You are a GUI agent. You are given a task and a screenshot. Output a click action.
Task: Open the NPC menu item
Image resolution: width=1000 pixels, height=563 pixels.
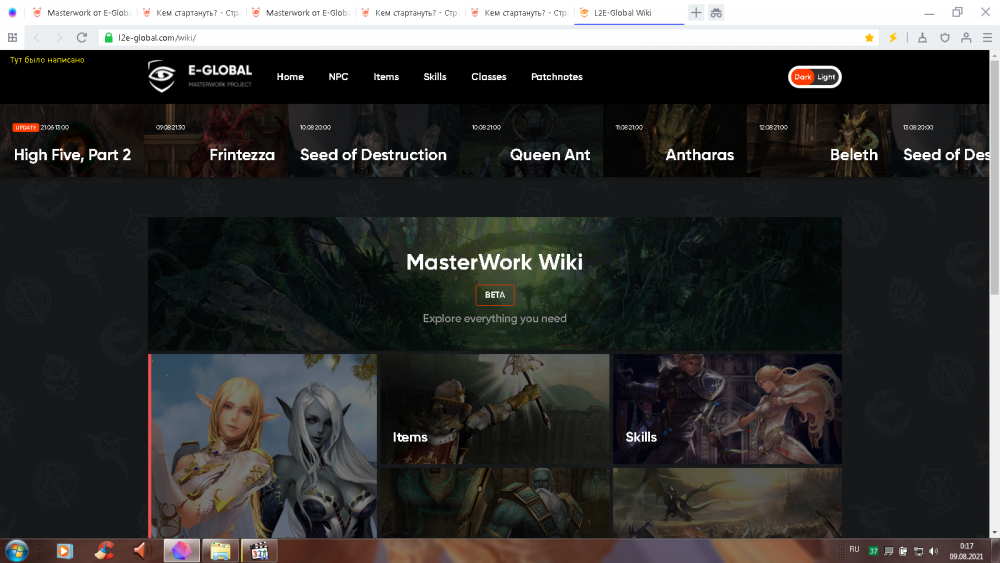point(338,77)
